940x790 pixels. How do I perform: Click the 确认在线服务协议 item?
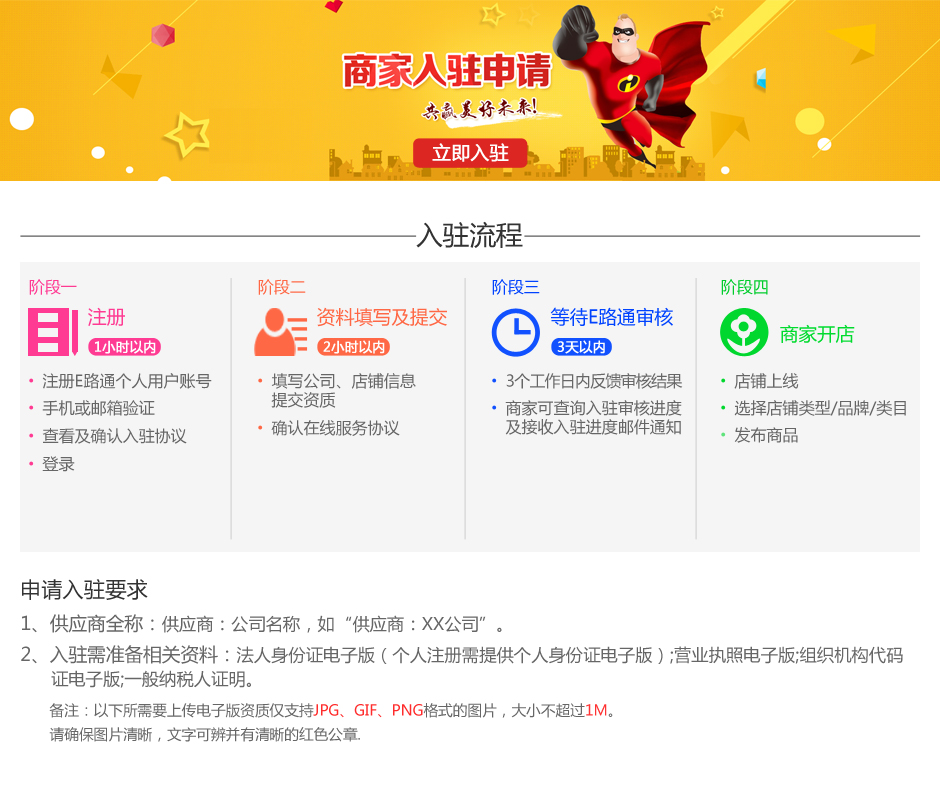(x=335, y=428)
